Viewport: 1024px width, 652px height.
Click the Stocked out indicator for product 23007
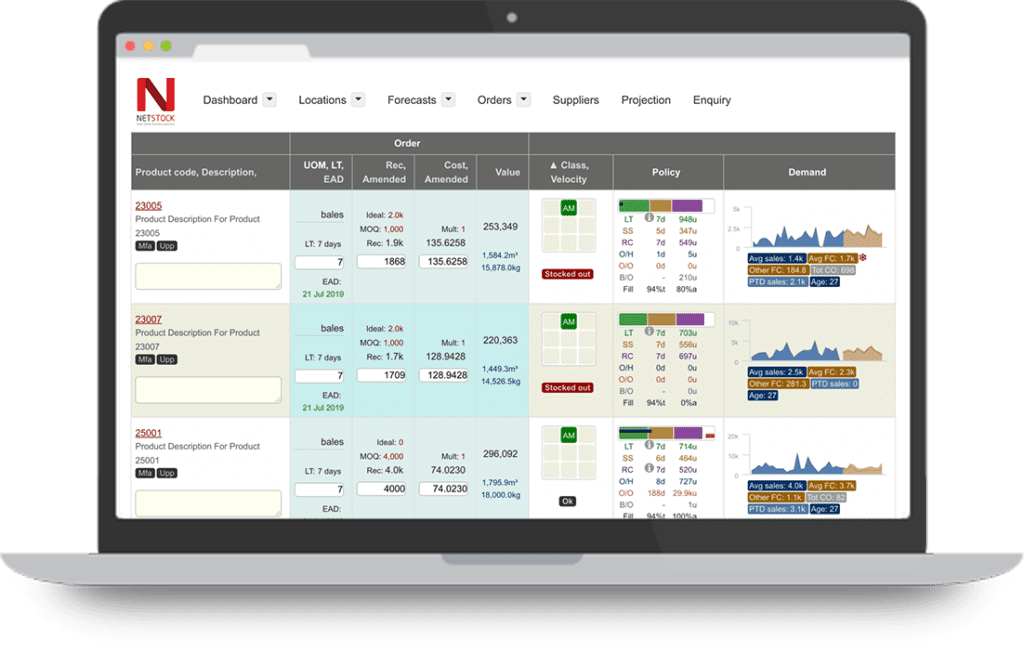pyautogui.click(x=568, y=388)
